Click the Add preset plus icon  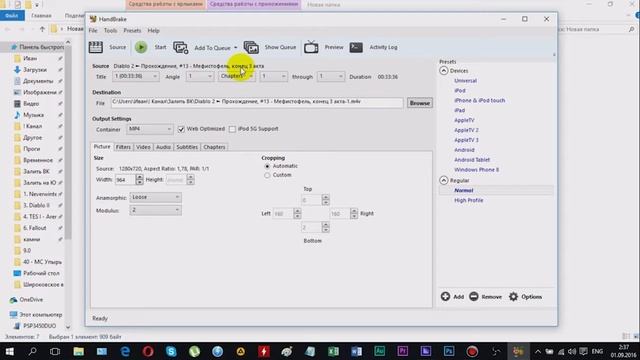[445, 297]
